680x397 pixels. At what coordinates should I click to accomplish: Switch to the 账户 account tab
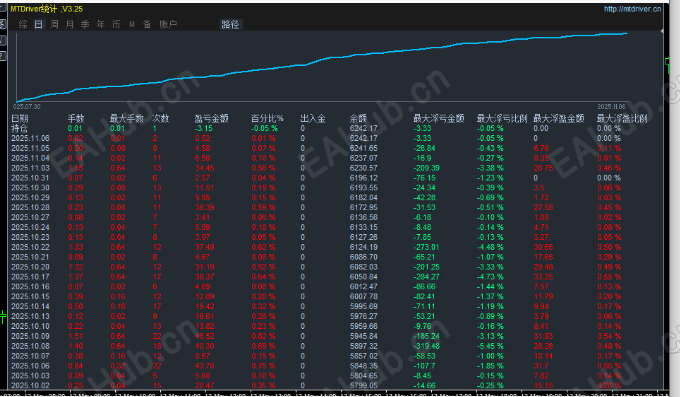click(x=168, y=24)
